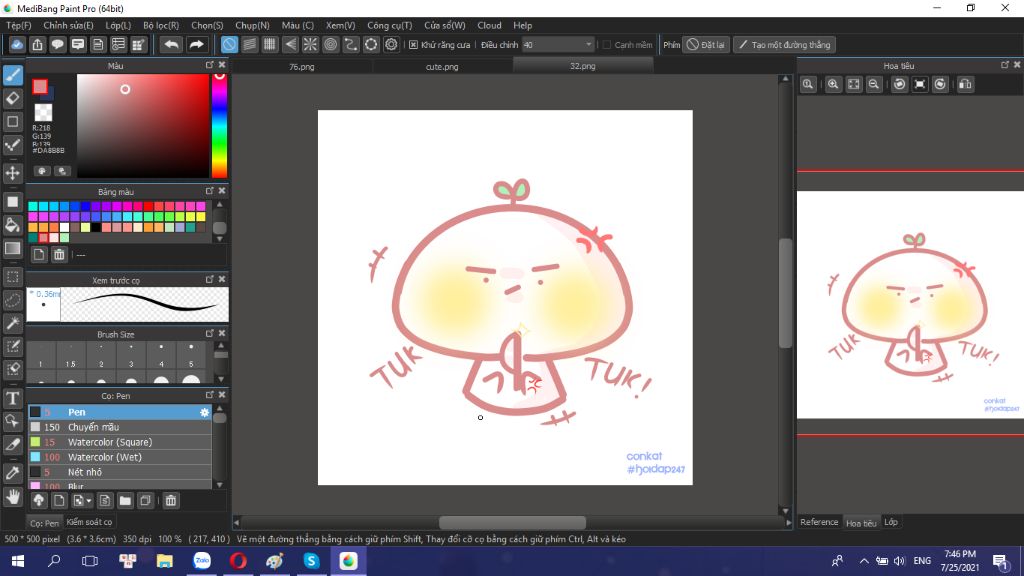Screen dimensions: 1024x576
Task: Select the Brush tool in left toolbar
Action: point(12,75)
